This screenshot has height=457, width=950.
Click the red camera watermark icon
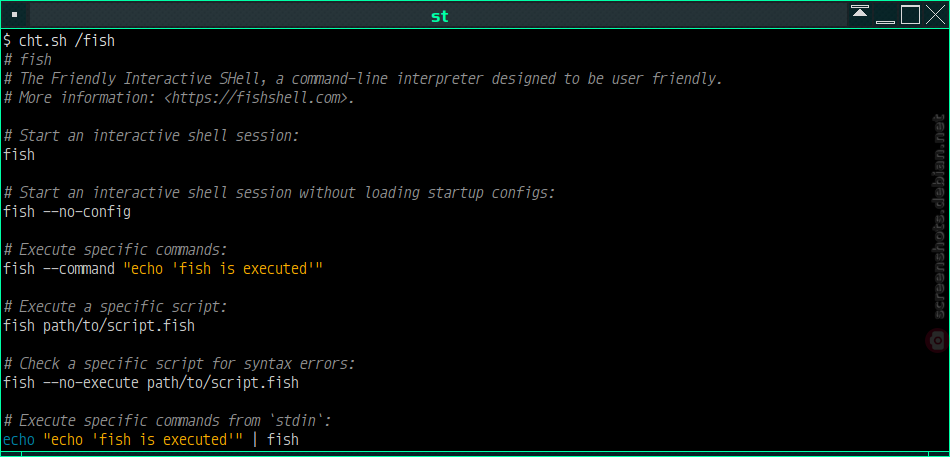(938, 340)
